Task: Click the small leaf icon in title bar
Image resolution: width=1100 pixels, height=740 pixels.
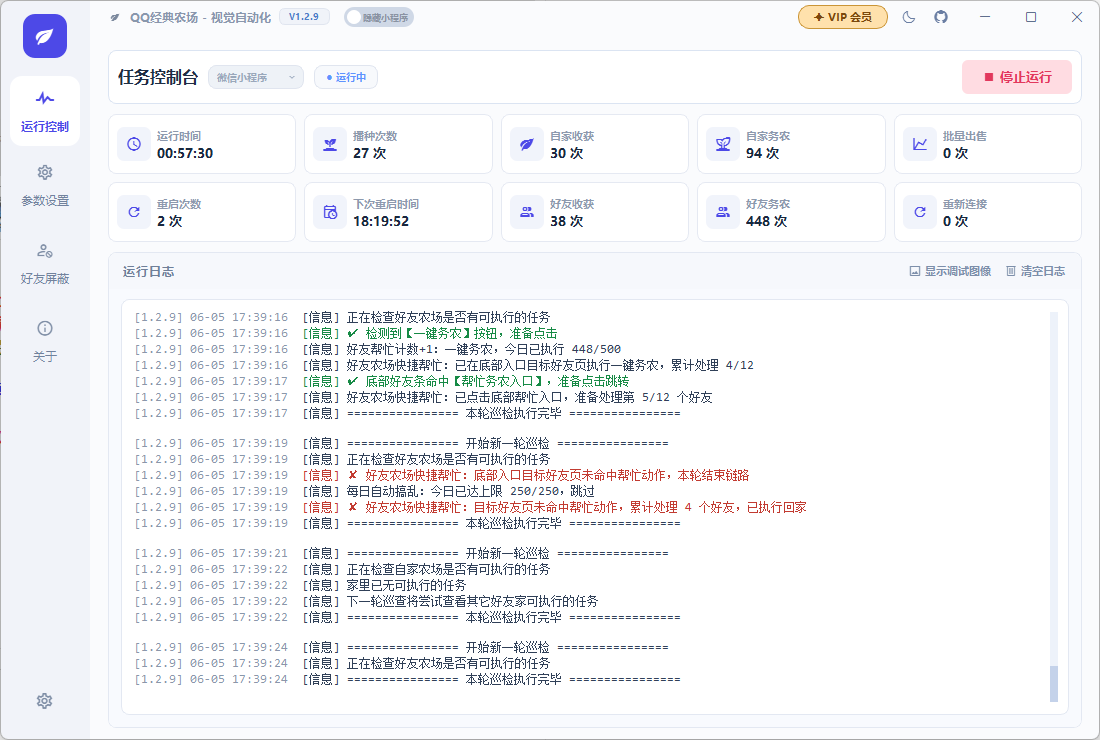Action: (x=114, y=18)
